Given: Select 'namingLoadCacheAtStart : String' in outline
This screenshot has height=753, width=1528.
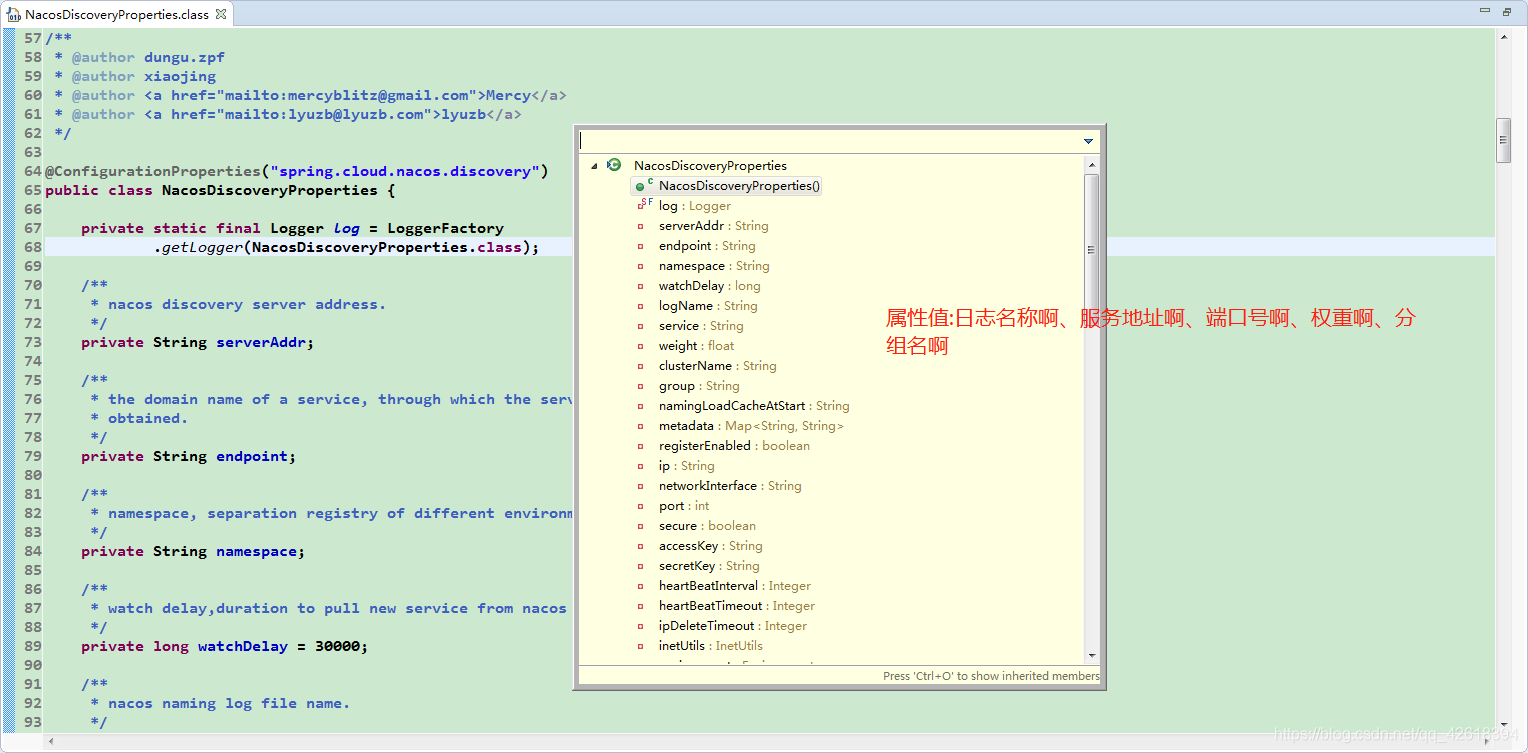Looking at the screenshot, I should 754,406.
